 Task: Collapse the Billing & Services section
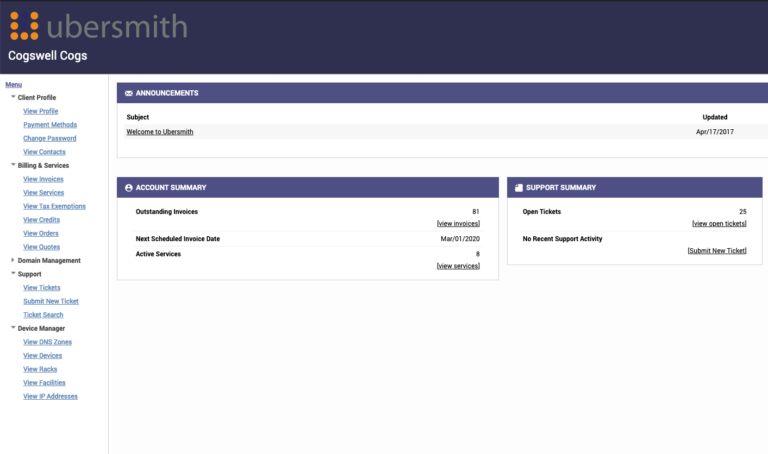(13, 165)
